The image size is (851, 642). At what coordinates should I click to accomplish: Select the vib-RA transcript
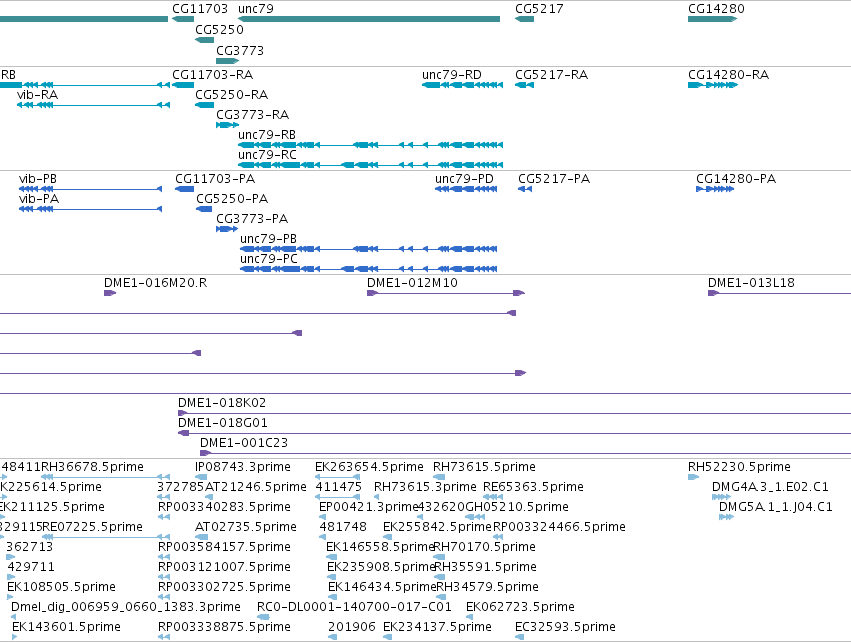click(93, 105)
